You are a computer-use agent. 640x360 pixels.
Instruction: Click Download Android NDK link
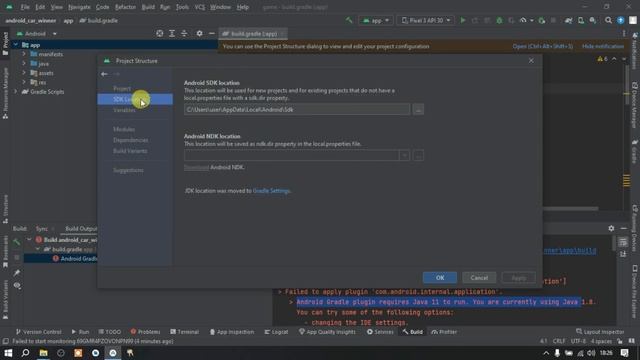tap(196, 167)
